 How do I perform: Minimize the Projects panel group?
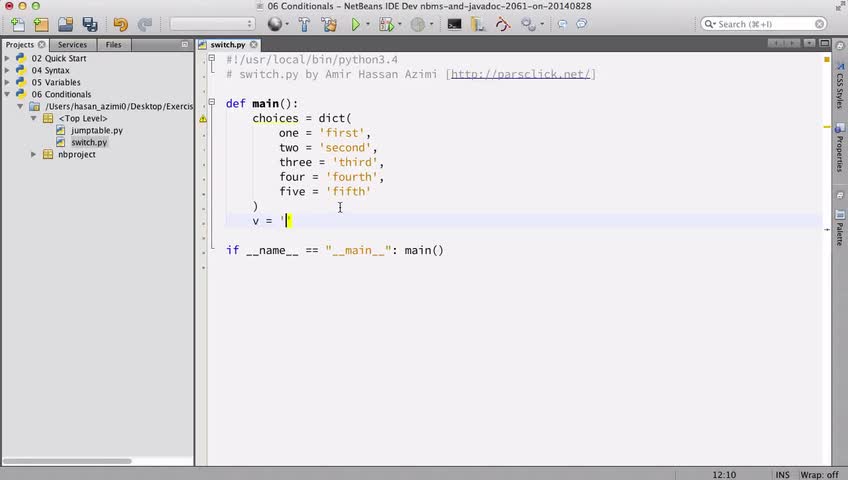[x=185, y=44]
